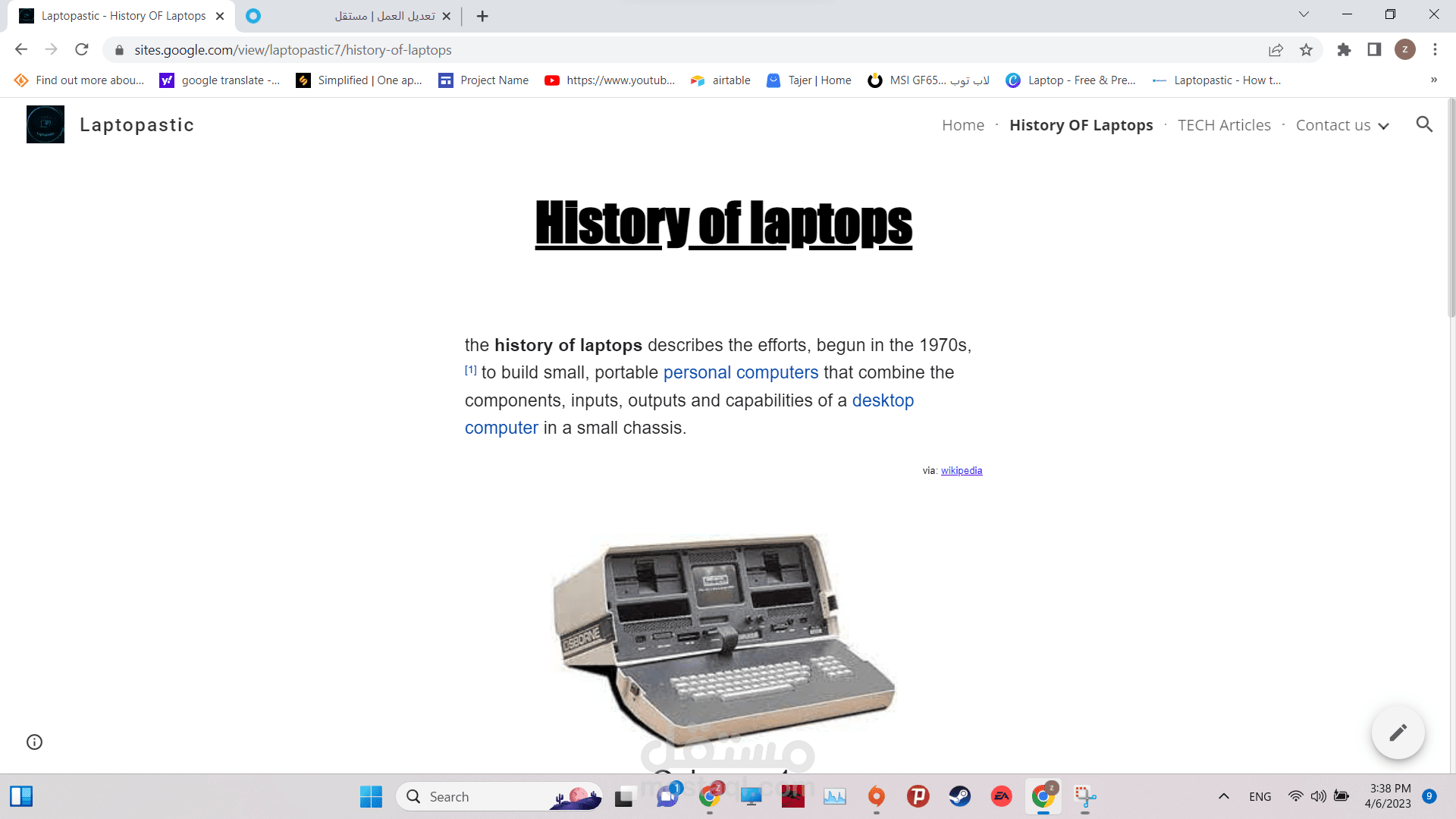Open the tab search dropdown arrow
Viewport: 1456px width, 819px height.
point(1304,14)
